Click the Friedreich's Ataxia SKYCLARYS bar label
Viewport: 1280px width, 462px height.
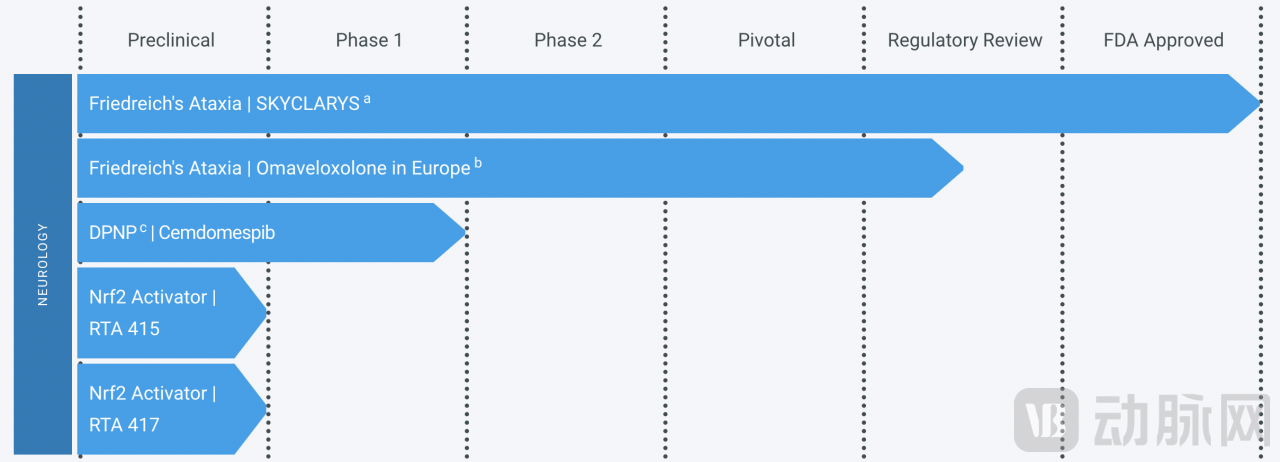(223, 103)
